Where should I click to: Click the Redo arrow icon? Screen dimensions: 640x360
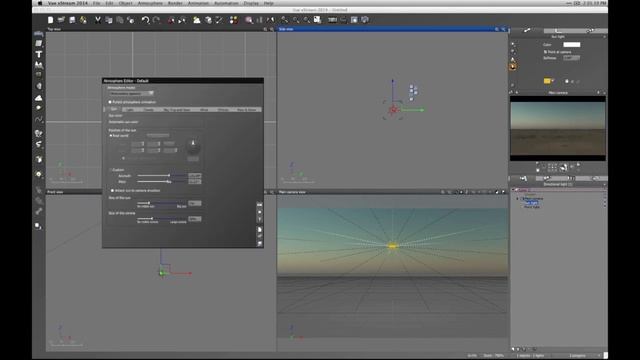click(x=156, y=20)
